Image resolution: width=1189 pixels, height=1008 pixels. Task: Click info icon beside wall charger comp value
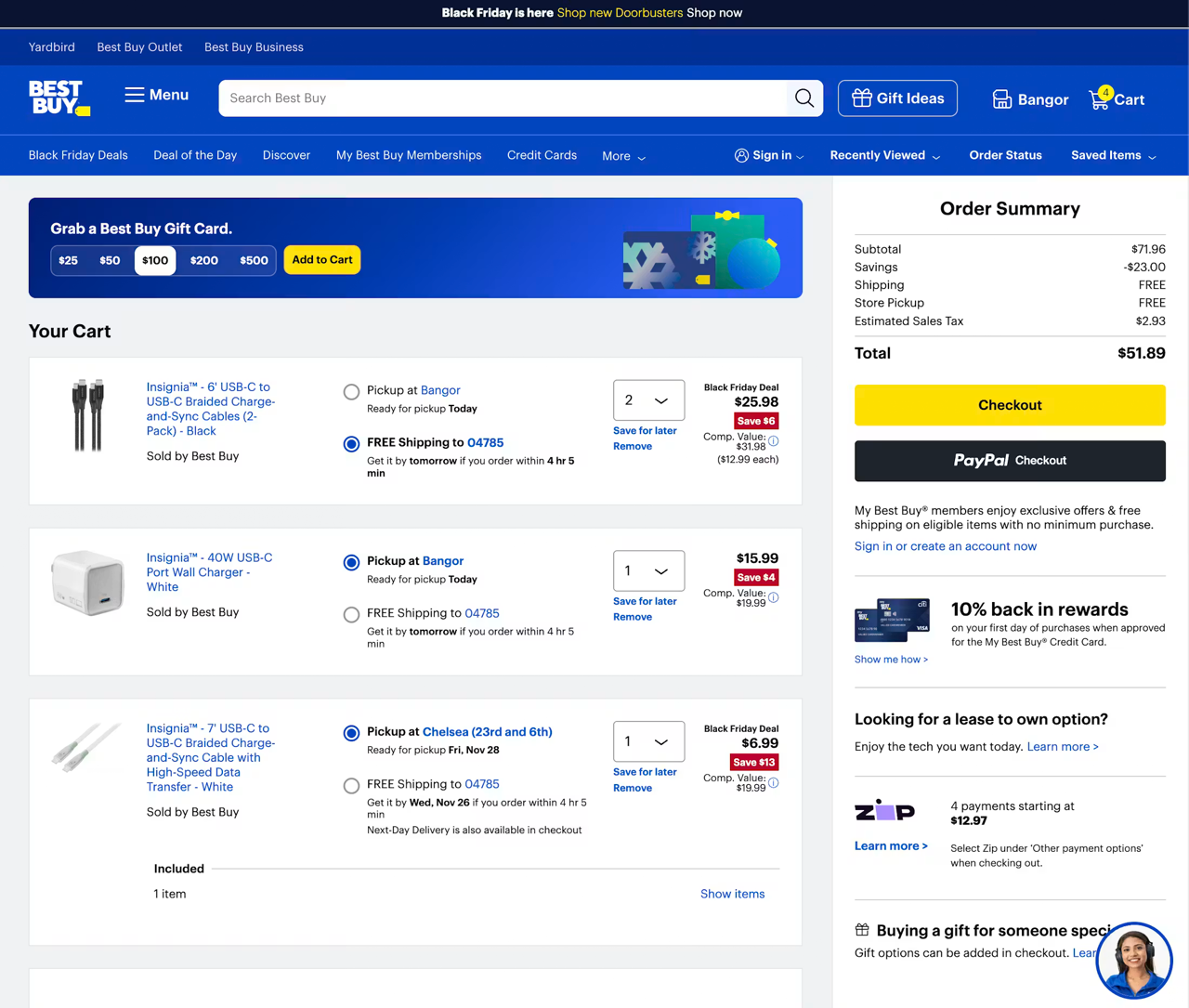(x=774, y=597)
